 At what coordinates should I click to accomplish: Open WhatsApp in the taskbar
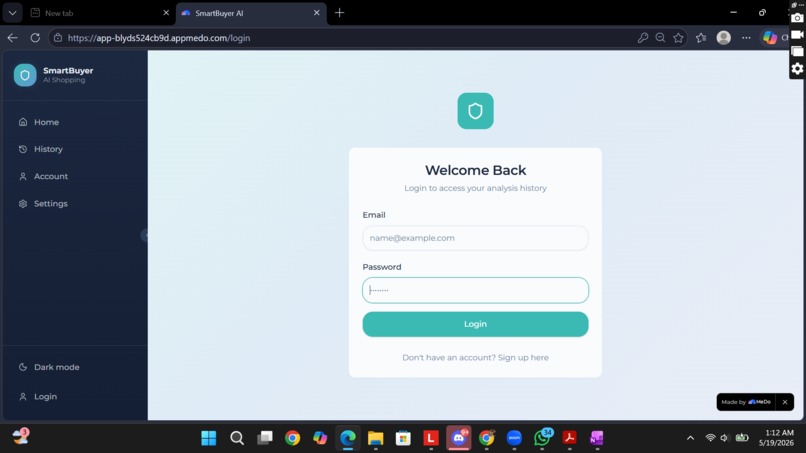542,438
